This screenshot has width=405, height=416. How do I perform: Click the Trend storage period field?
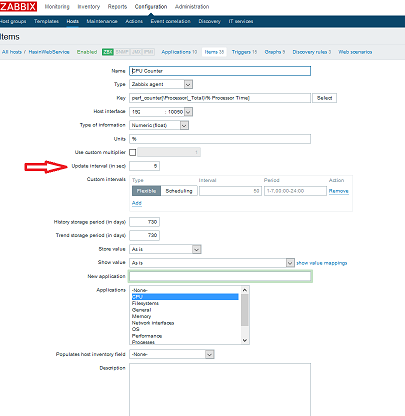coord(144,235)
